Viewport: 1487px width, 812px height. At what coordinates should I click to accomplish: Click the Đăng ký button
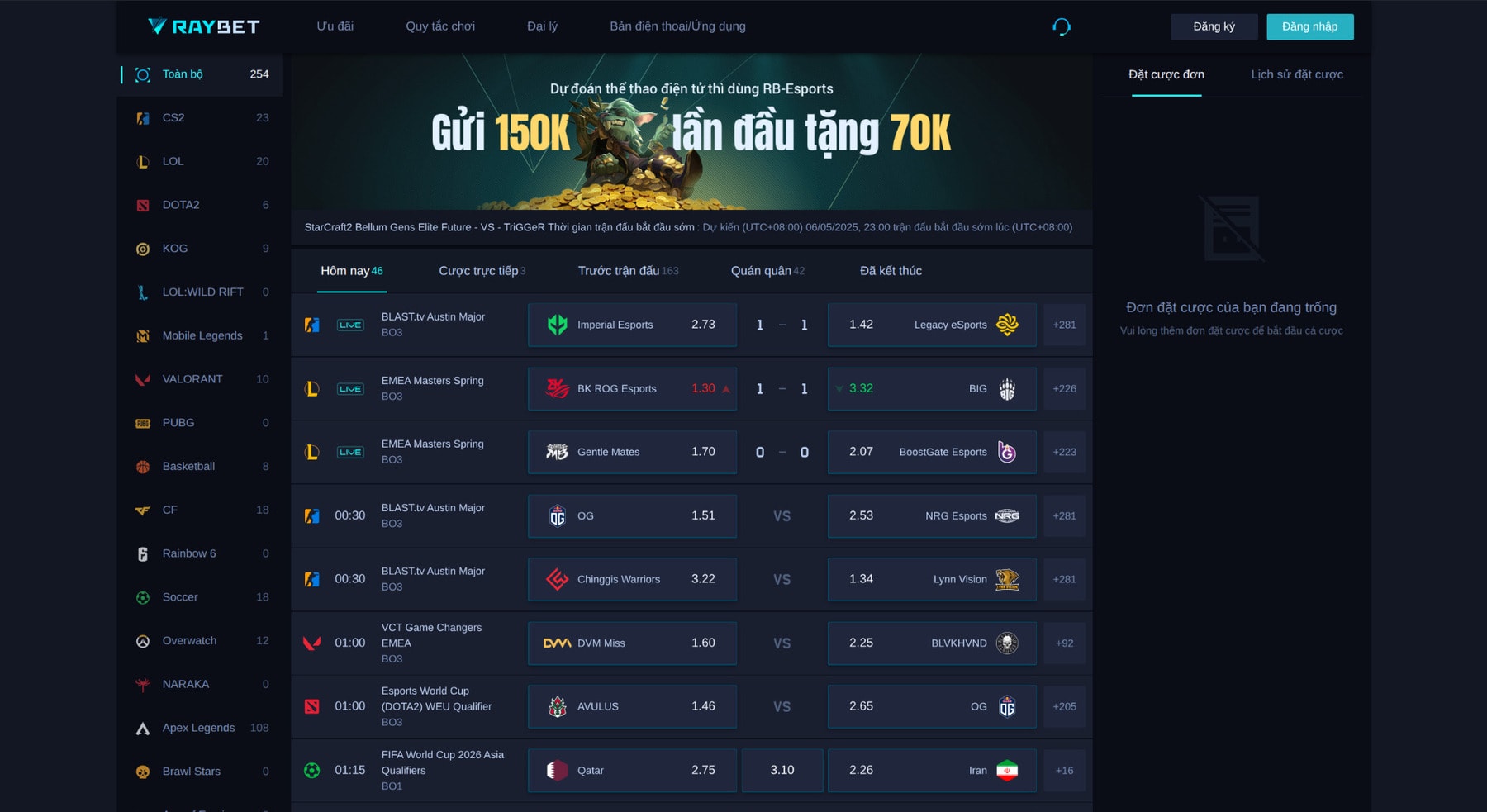click(1214, 26)
